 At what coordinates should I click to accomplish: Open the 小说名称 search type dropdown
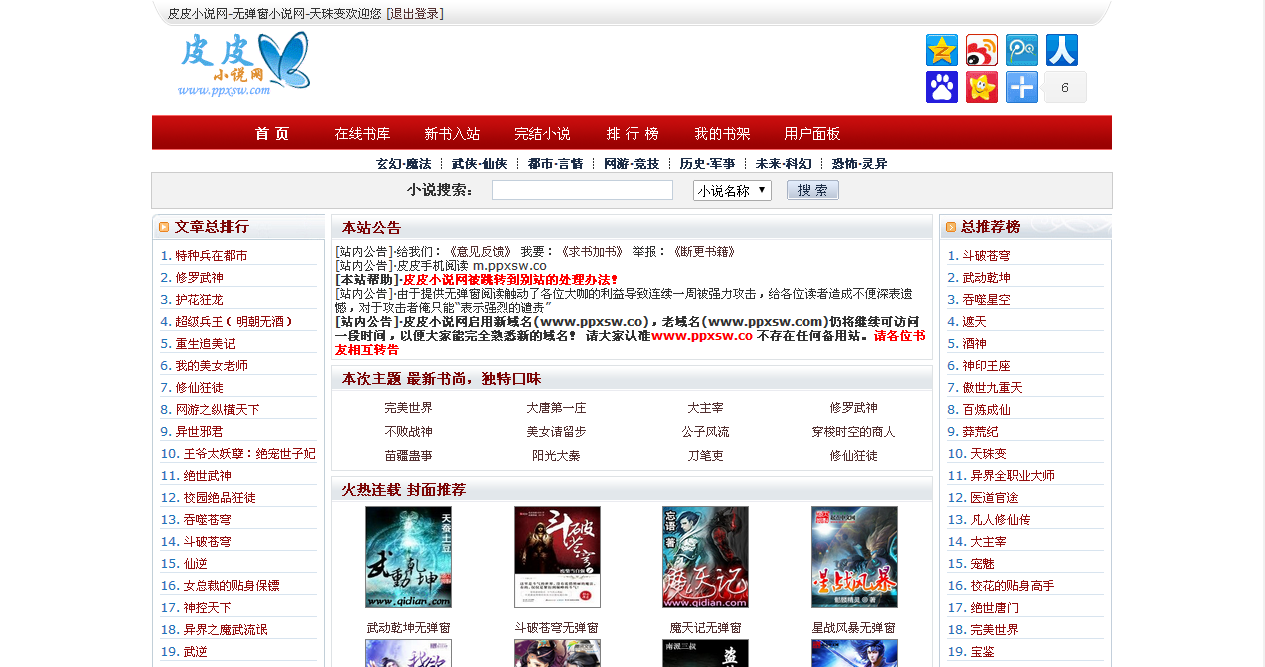pyautogui.click(x=732, y=190)
